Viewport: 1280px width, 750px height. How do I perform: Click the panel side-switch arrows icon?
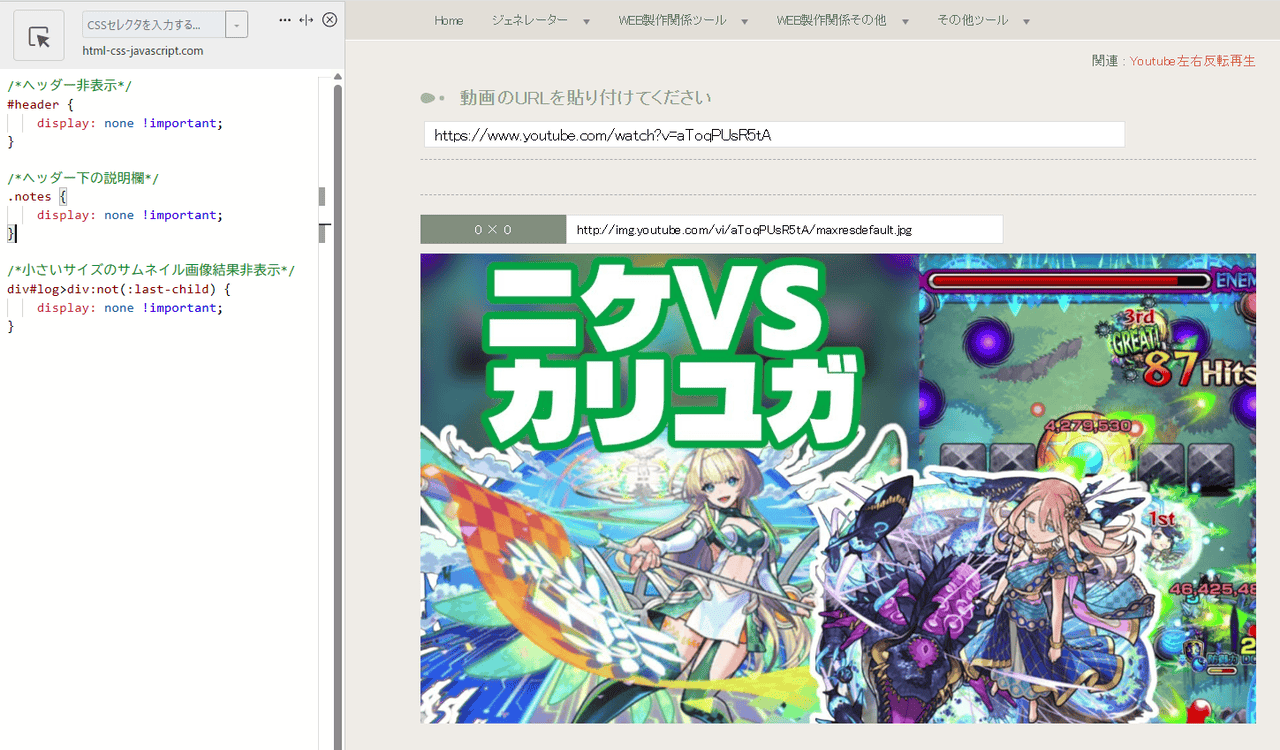[x=307, y=20]
